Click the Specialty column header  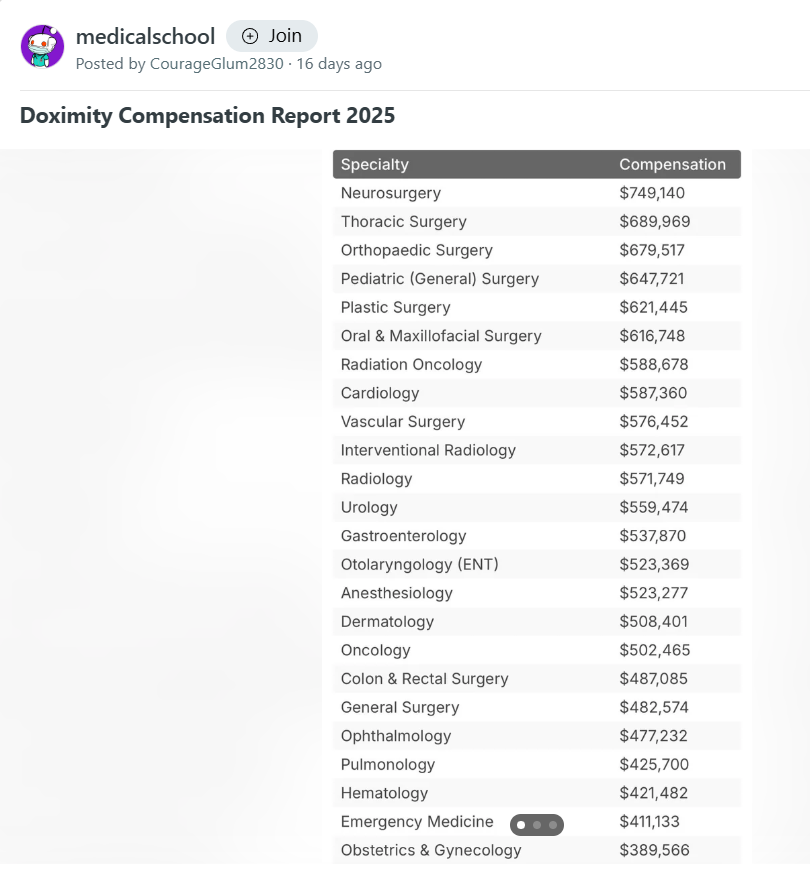[375, 165]
